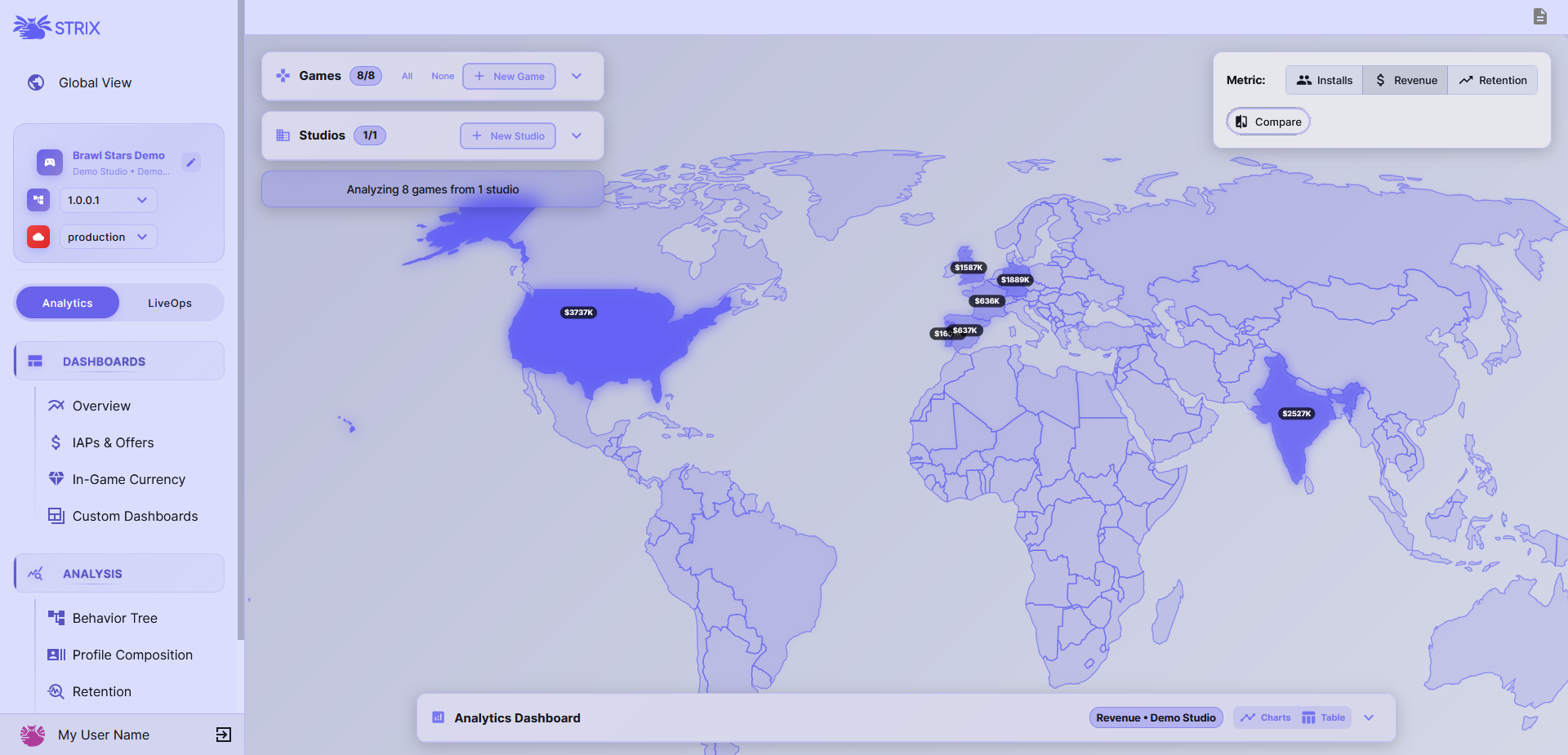1568x755 pixels.
Task: Select the Retention metric button
Action: click(1493, 80)
